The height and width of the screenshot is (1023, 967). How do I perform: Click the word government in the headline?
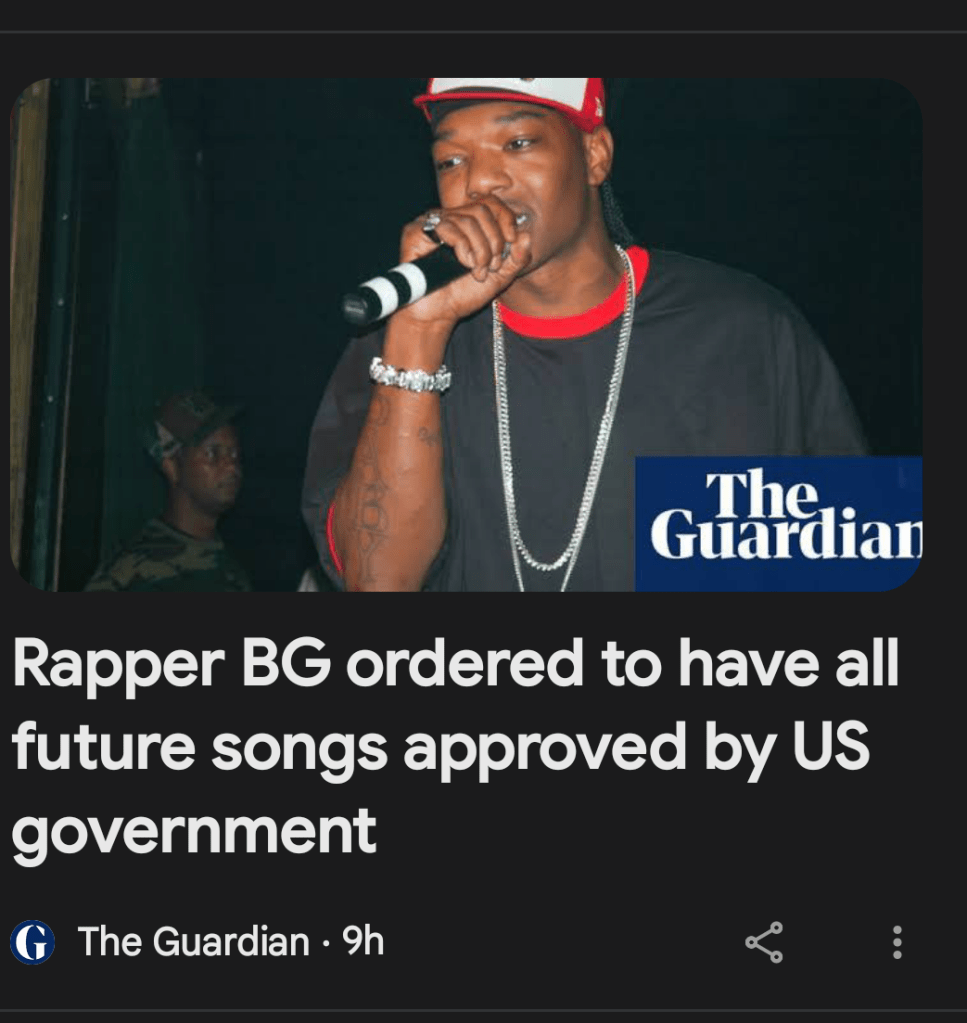[x=194, y=831]
